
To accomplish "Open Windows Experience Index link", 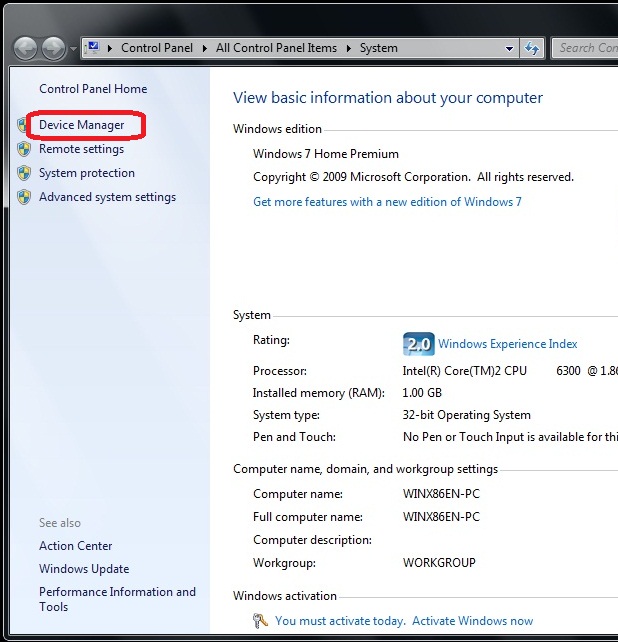I will click(x=508, y=344).
